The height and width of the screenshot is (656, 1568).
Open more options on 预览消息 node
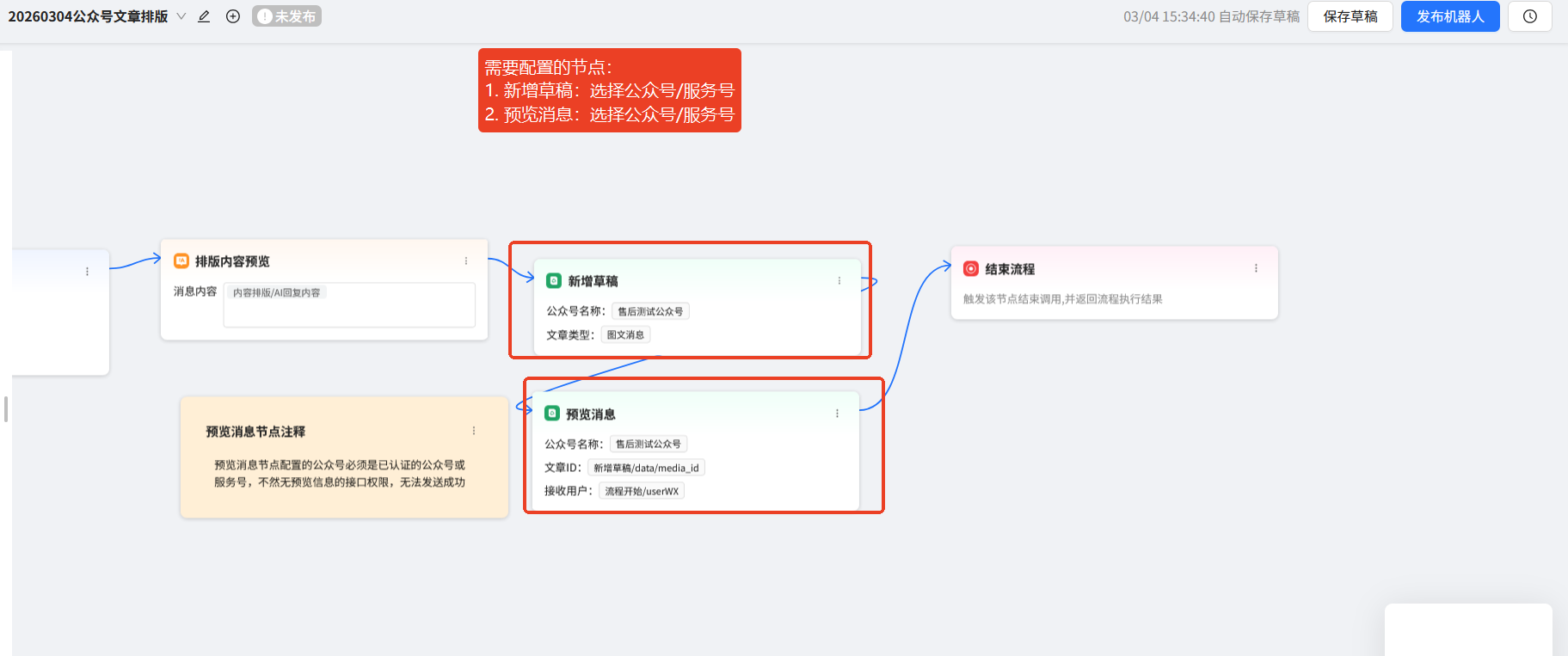(837, 414)
